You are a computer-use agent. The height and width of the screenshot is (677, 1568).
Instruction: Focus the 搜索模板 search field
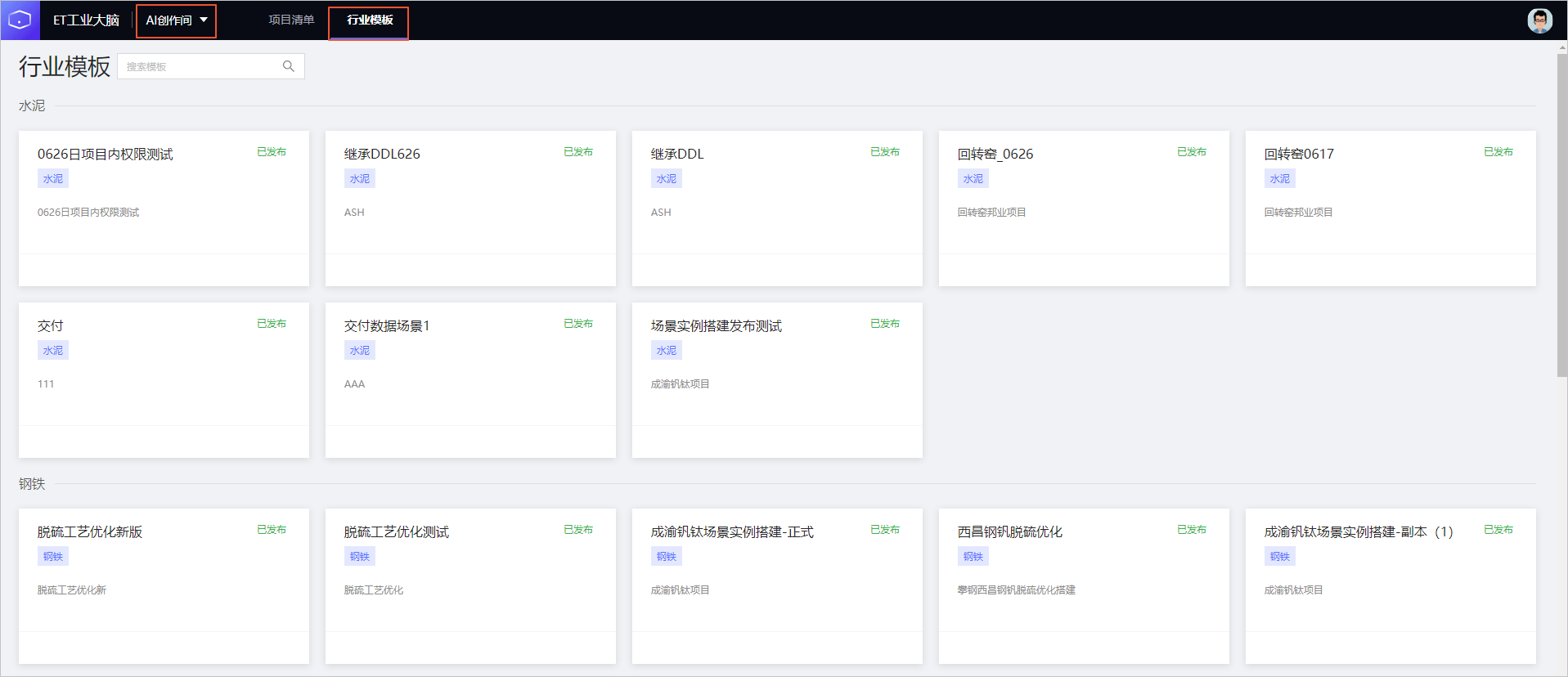(211, 66)
